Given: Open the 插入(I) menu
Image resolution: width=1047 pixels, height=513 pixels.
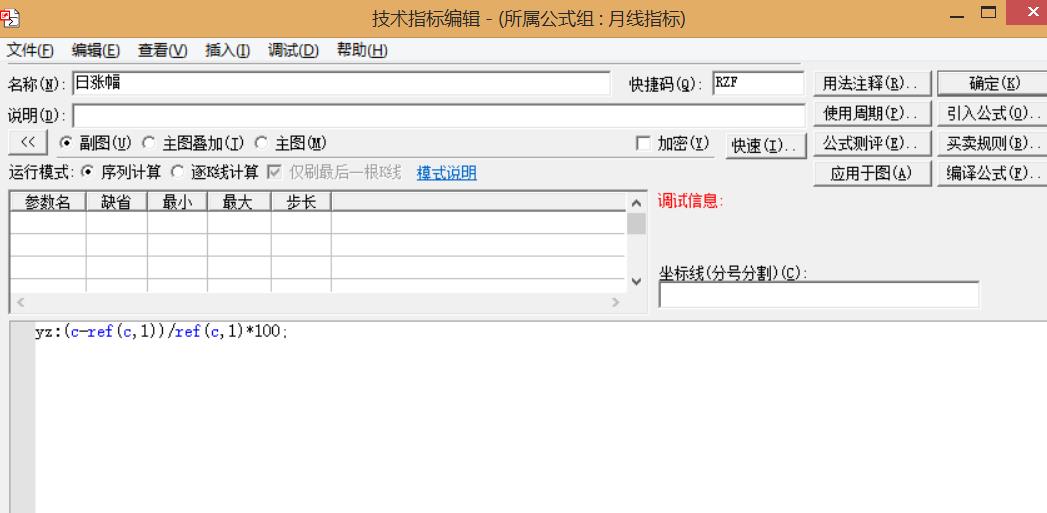Looking at the screenshot, I should tap(228, 51).
